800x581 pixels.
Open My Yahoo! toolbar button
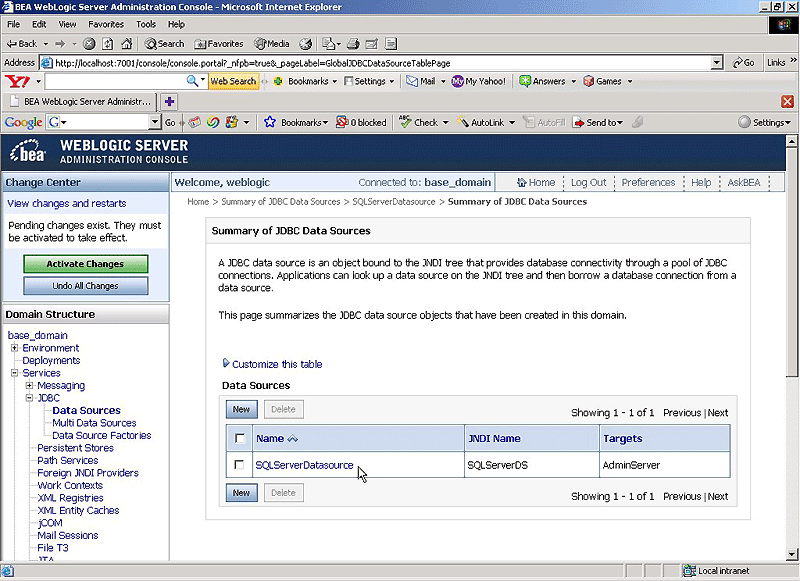479,81
